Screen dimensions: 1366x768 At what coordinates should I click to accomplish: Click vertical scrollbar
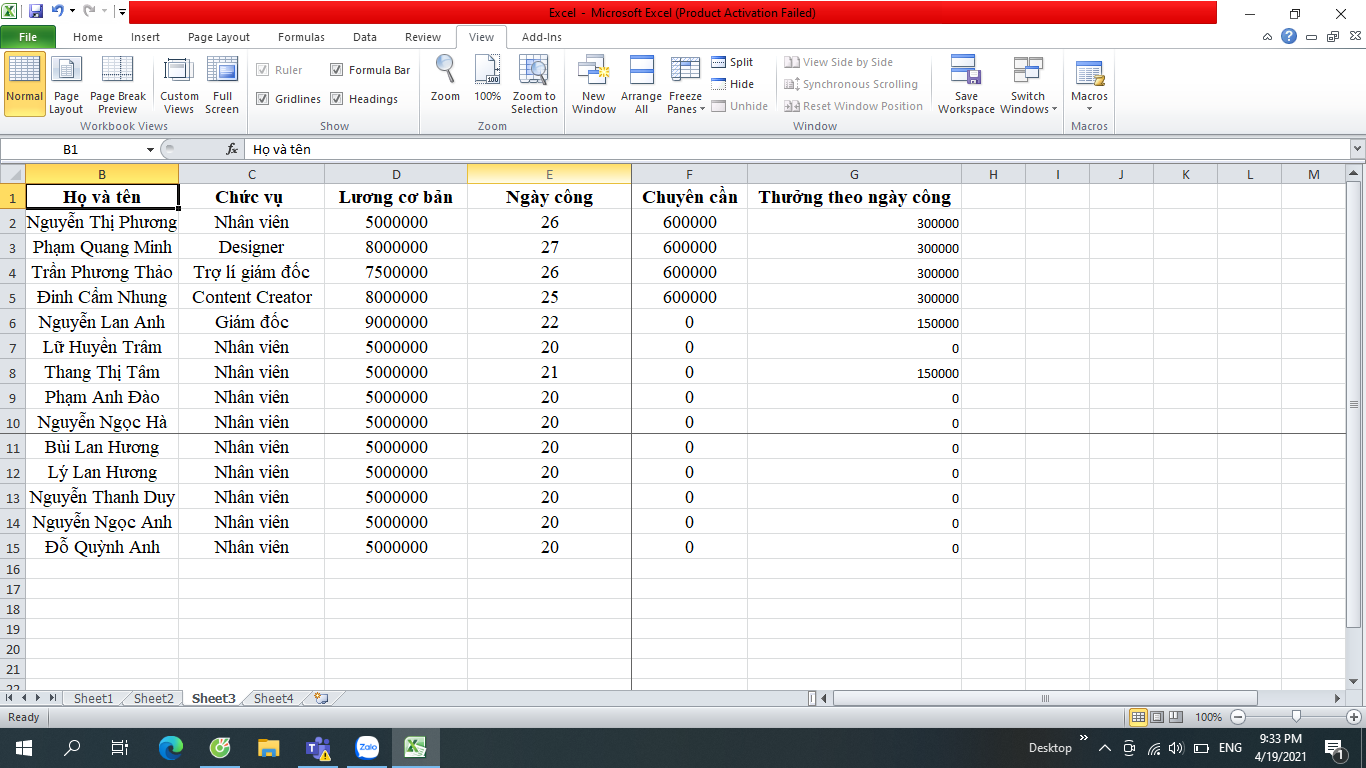[x=1354, y=404]
